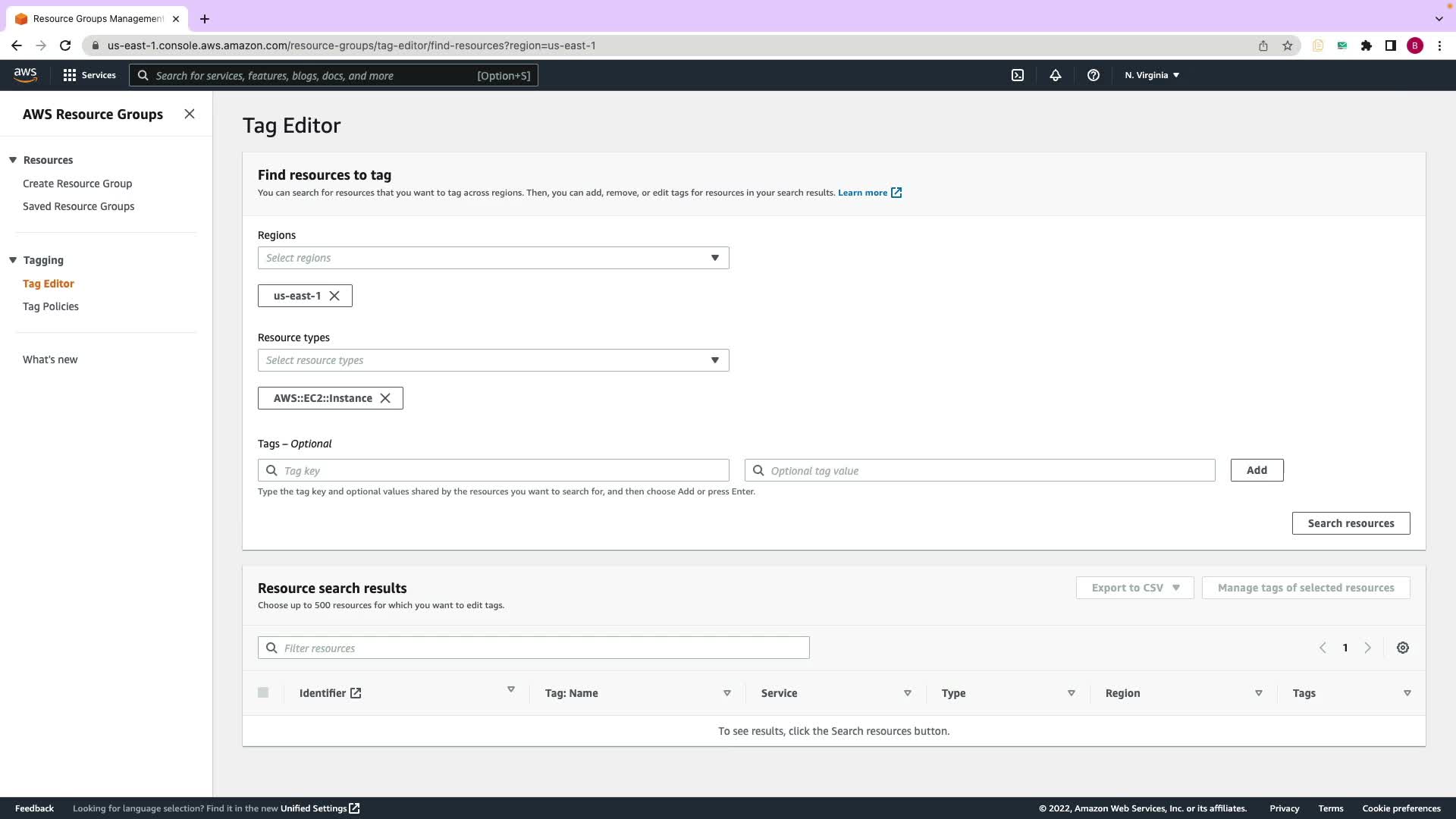Remove the AWS::EC2::Instance type chip
This screenshot has height=819, width=1456.
point(385,398)
